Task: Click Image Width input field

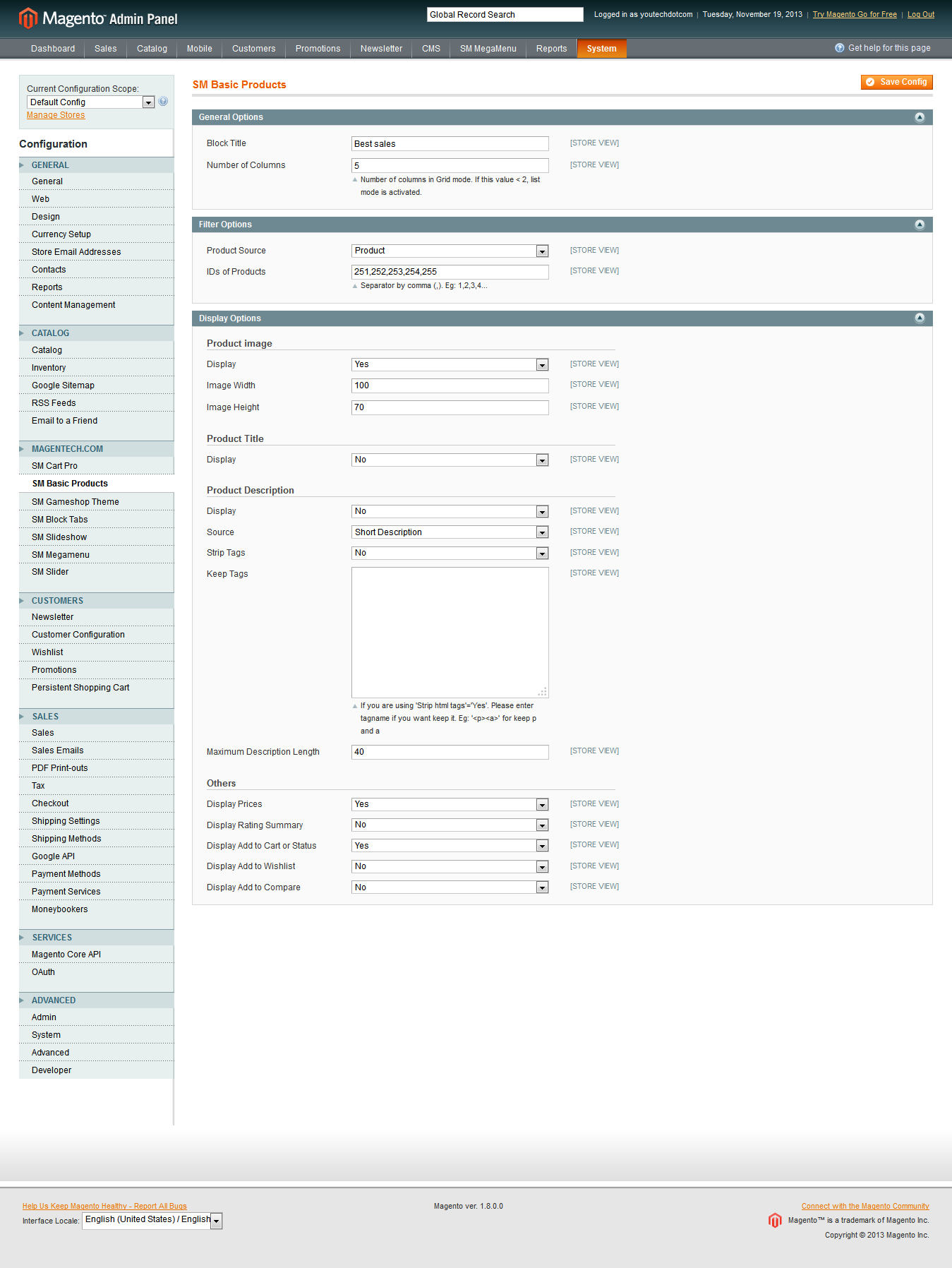Action: click(x=450, y=385)
